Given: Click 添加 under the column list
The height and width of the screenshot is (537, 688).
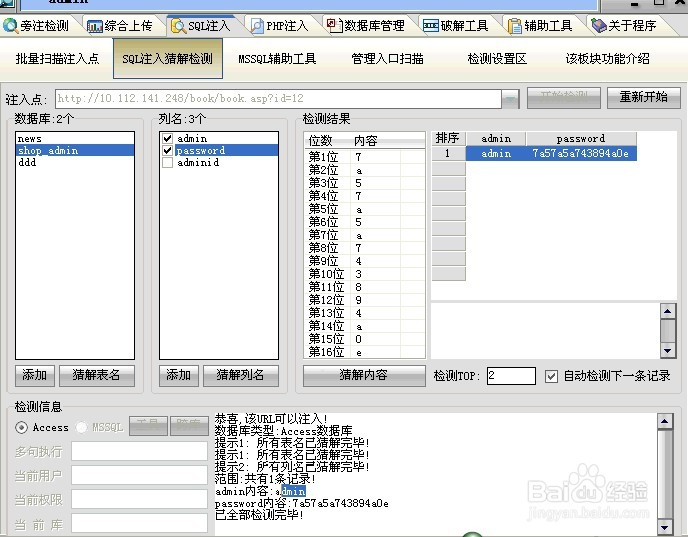Looking at the screenshot, I should click(179, 376).
